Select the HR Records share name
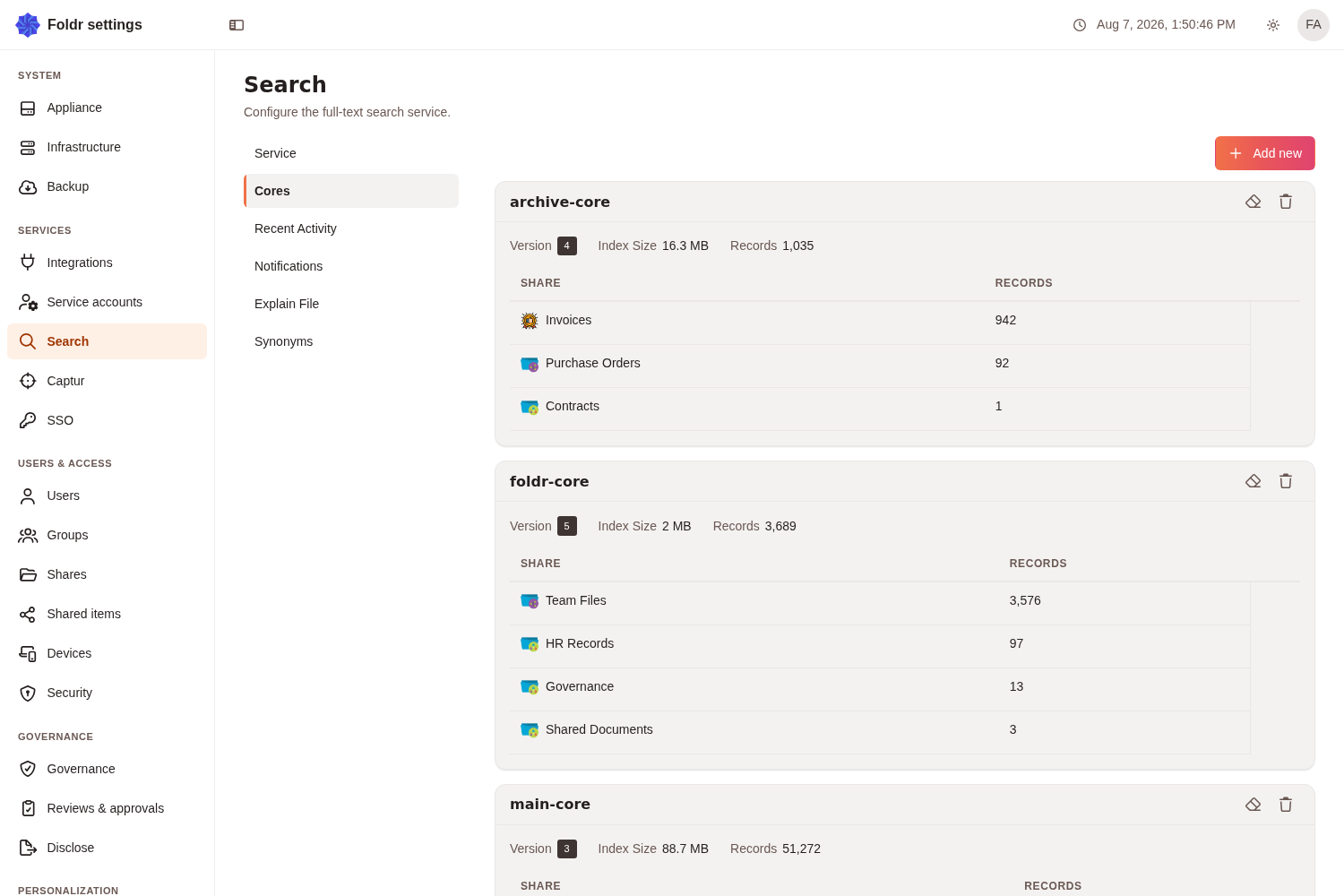Image resolution: width=1344 pixels, height=896 pixels. tap(580, 643)
